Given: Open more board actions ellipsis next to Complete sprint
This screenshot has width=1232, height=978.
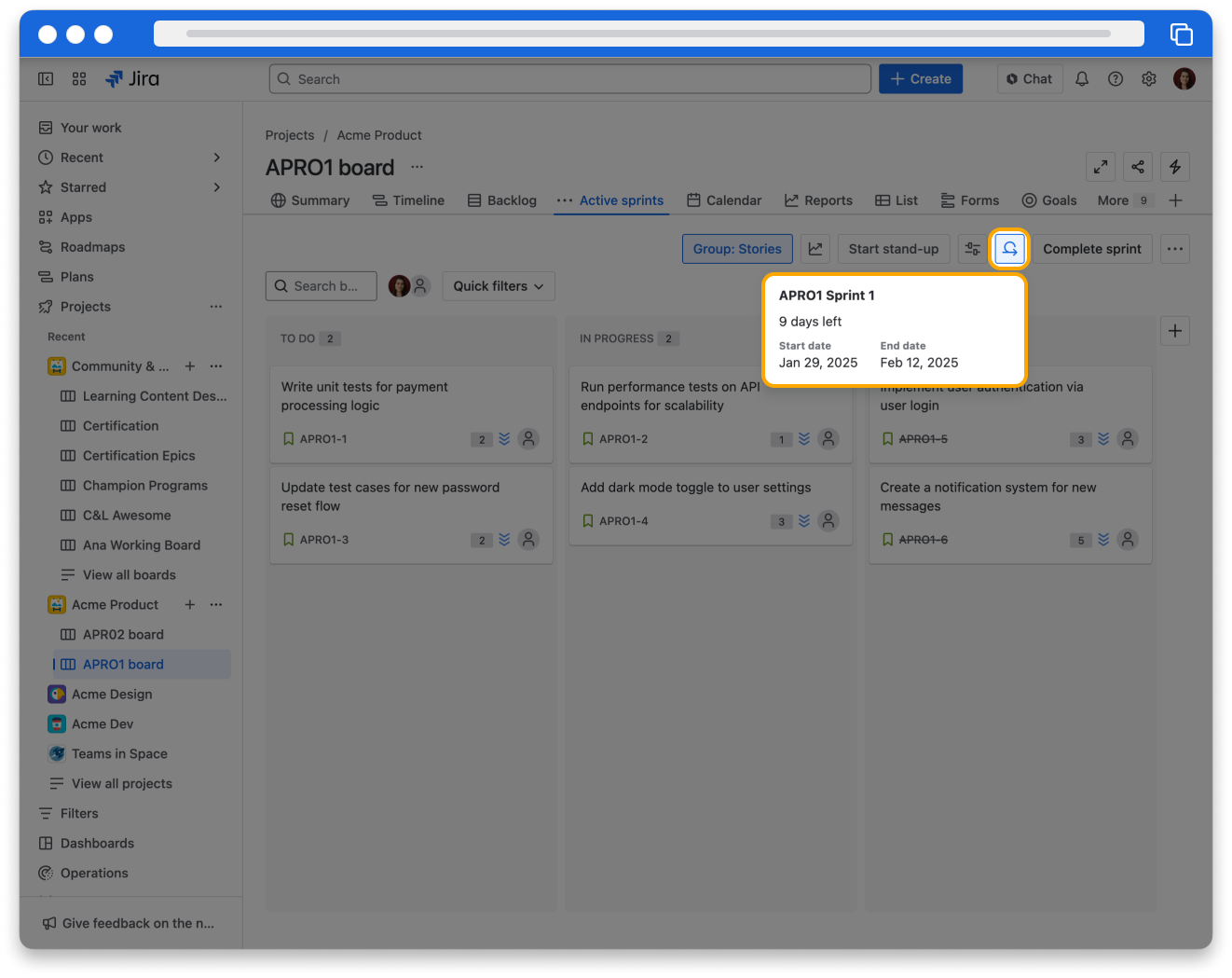Looking at the screenshot, I should click(1175, 249).
